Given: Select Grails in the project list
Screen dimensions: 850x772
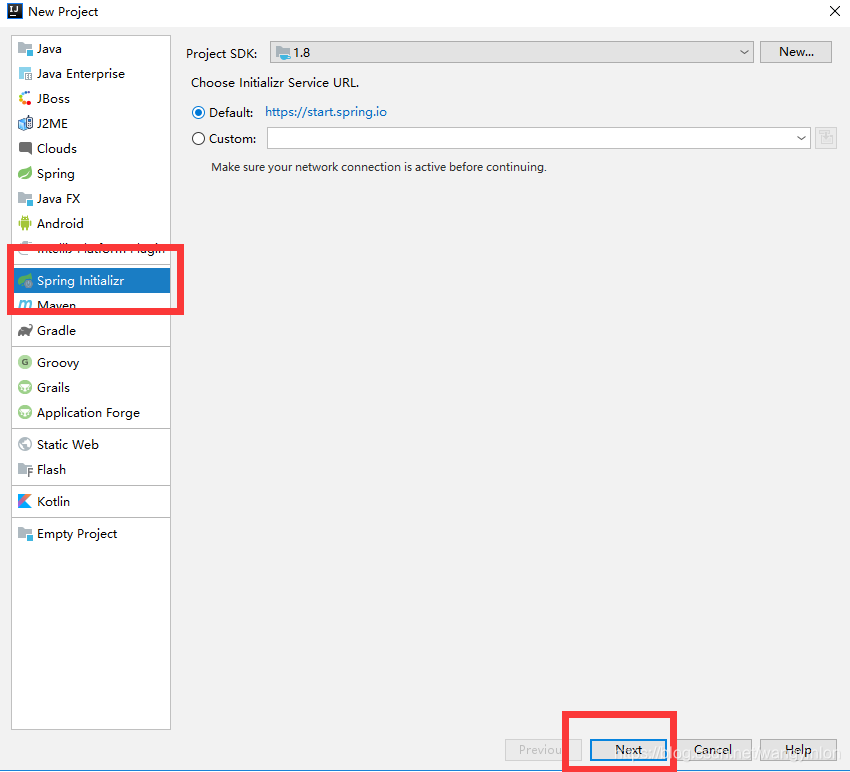Looking at the screenshot, I should pyautogui.click(x=91, y=387).
